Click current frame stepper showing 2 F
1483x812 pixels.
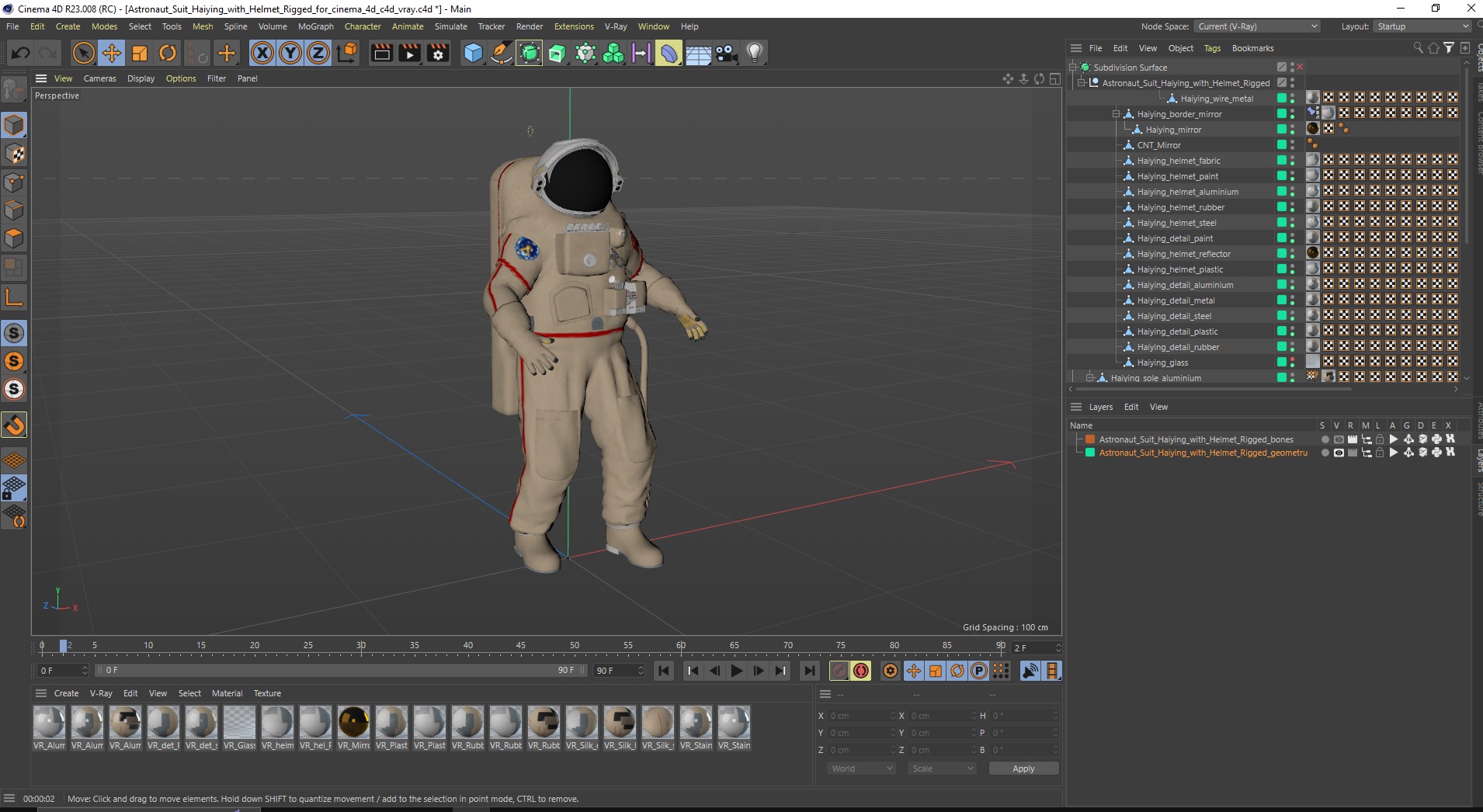tap(1058, 647)
